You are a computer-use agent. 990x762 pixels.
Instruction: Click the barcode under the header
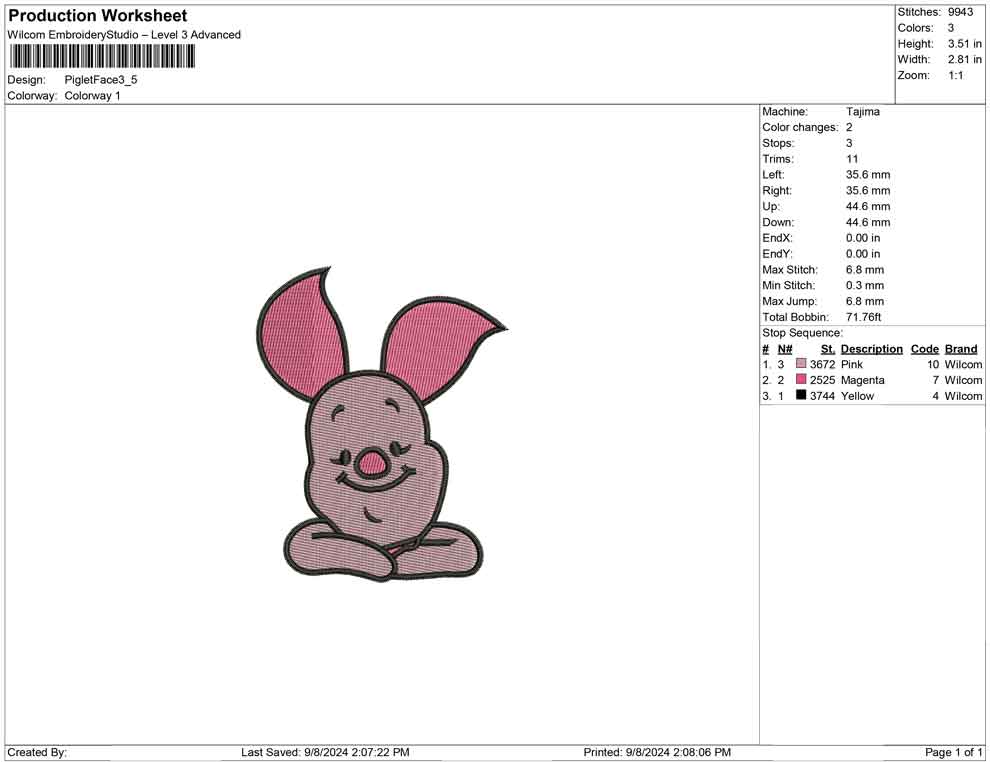coord(101,57)
